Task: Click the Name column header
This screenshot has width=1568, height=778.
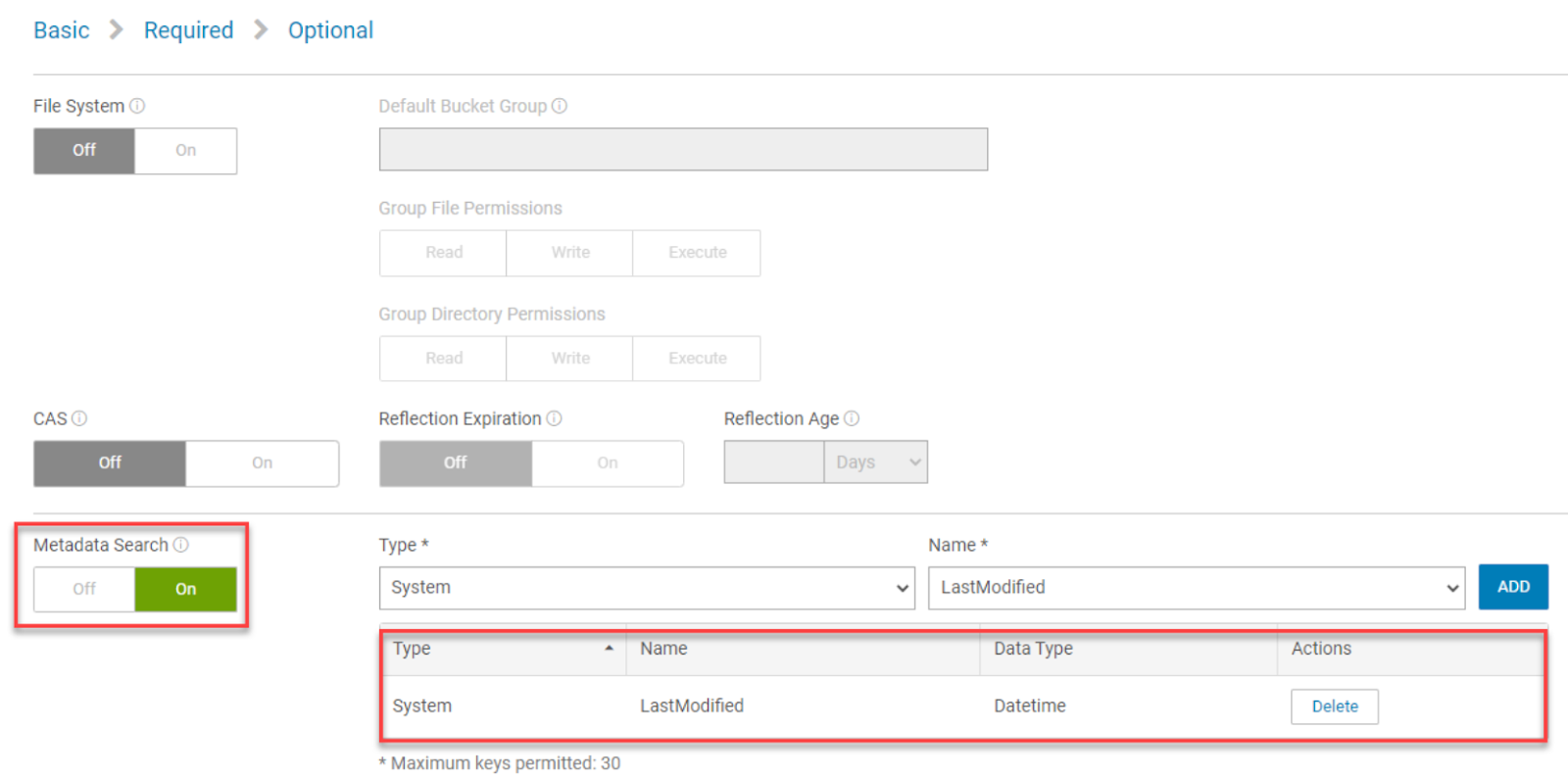Action: click(663, 649)
